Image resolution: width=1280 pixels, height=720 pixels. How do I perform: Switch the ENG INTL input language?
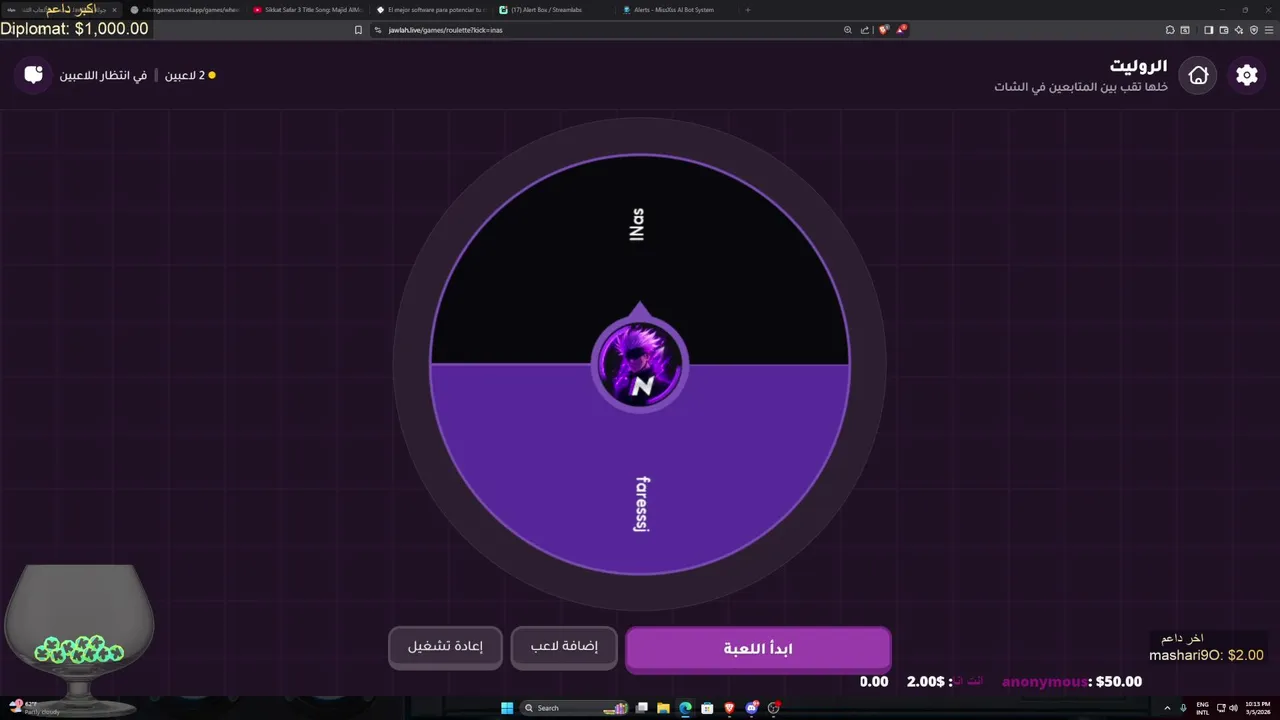click(x=1202, y=709)
